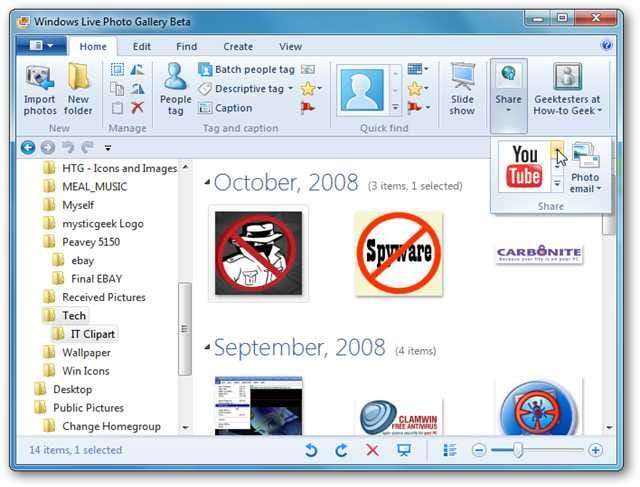Select the IT Clipart folder

(84, 334)
